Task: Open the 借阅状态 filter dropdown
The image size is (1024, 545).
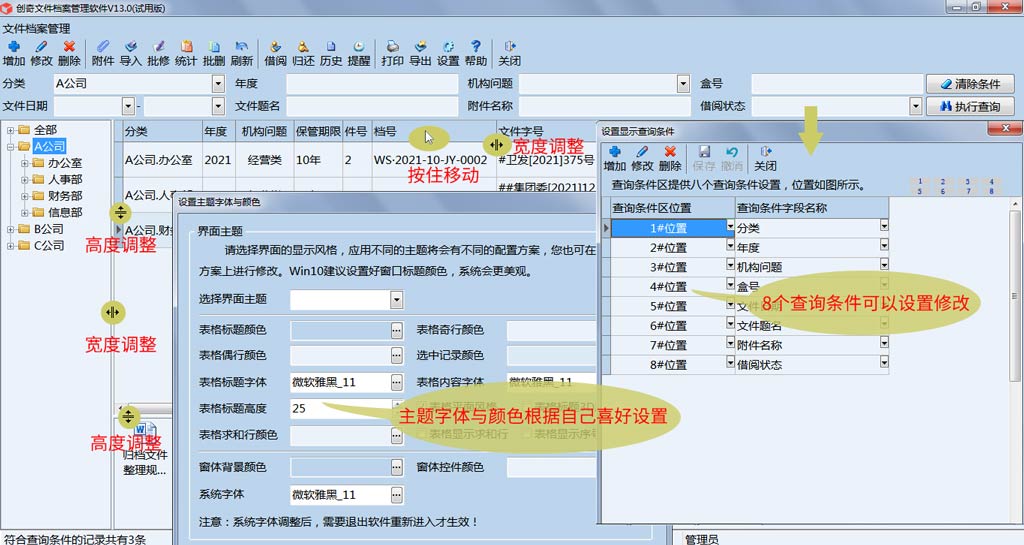Action: pyautogui.click(x=916, y=106)
